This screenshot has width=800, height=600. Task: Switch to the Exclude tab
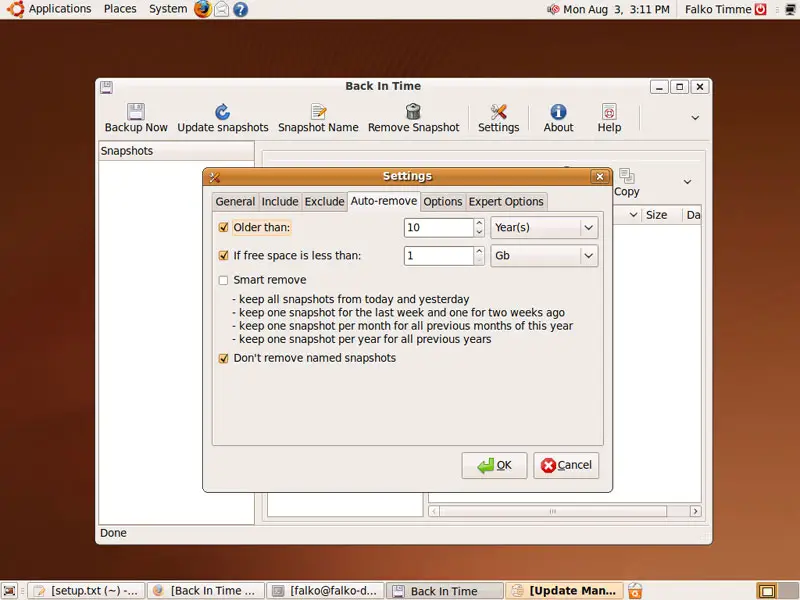(324, 202)
